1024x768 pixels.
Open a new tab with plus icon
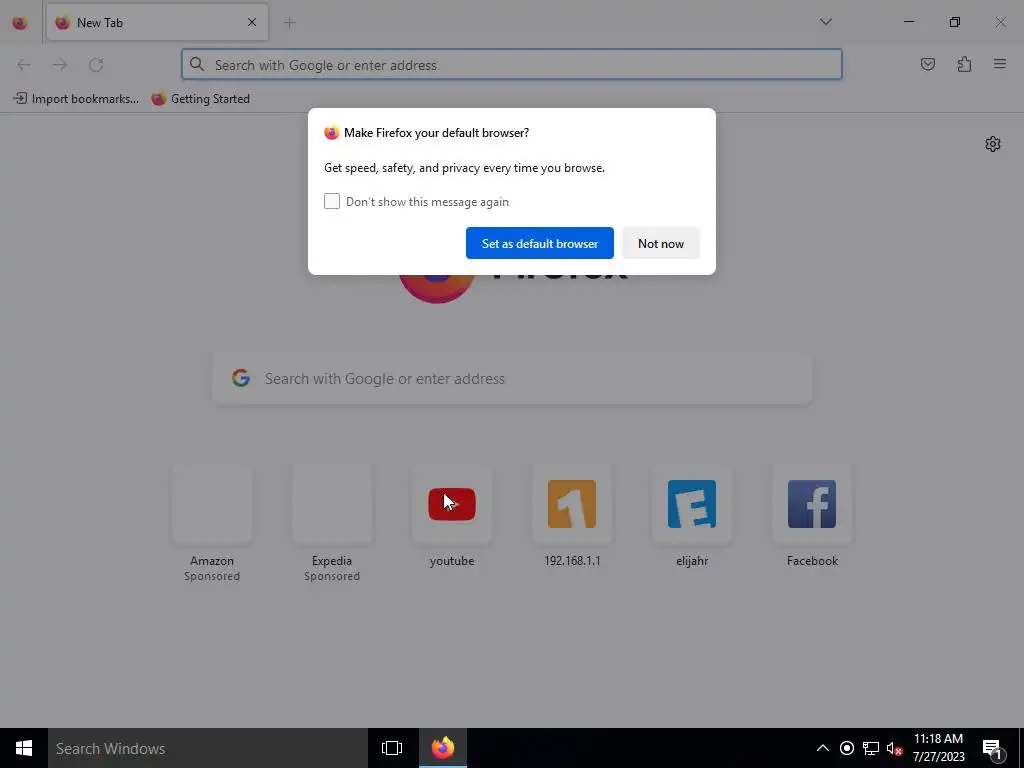(x=289, y=23)
